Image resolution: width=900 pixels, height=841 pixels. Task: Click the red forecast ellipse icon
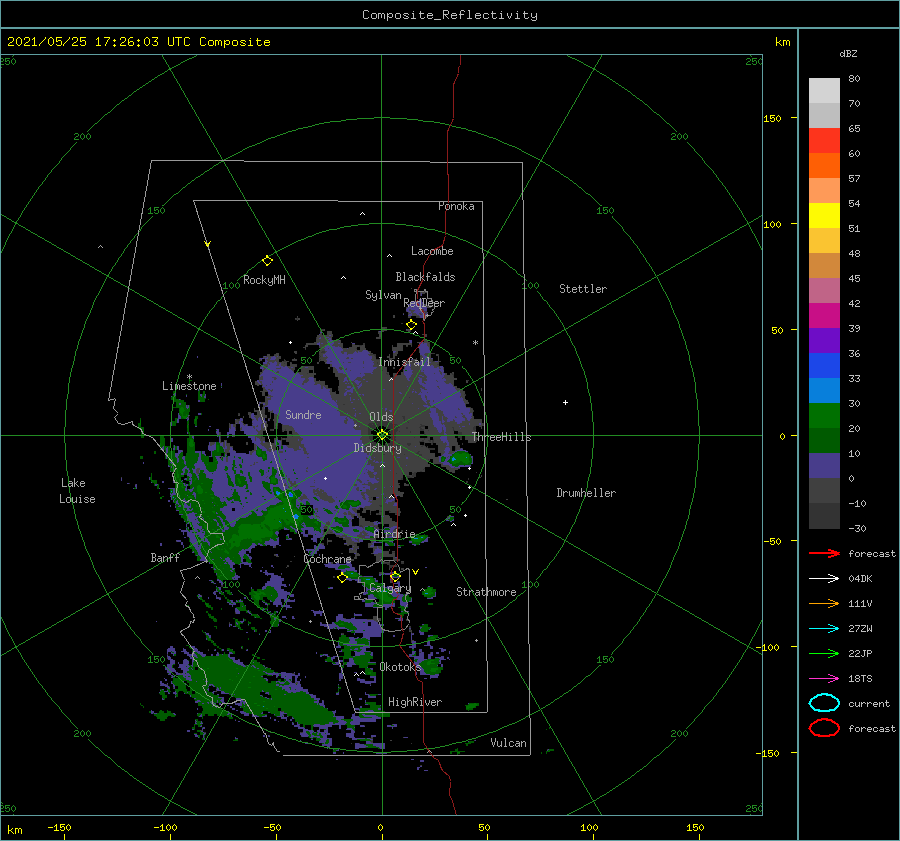(x=824, y=728)
